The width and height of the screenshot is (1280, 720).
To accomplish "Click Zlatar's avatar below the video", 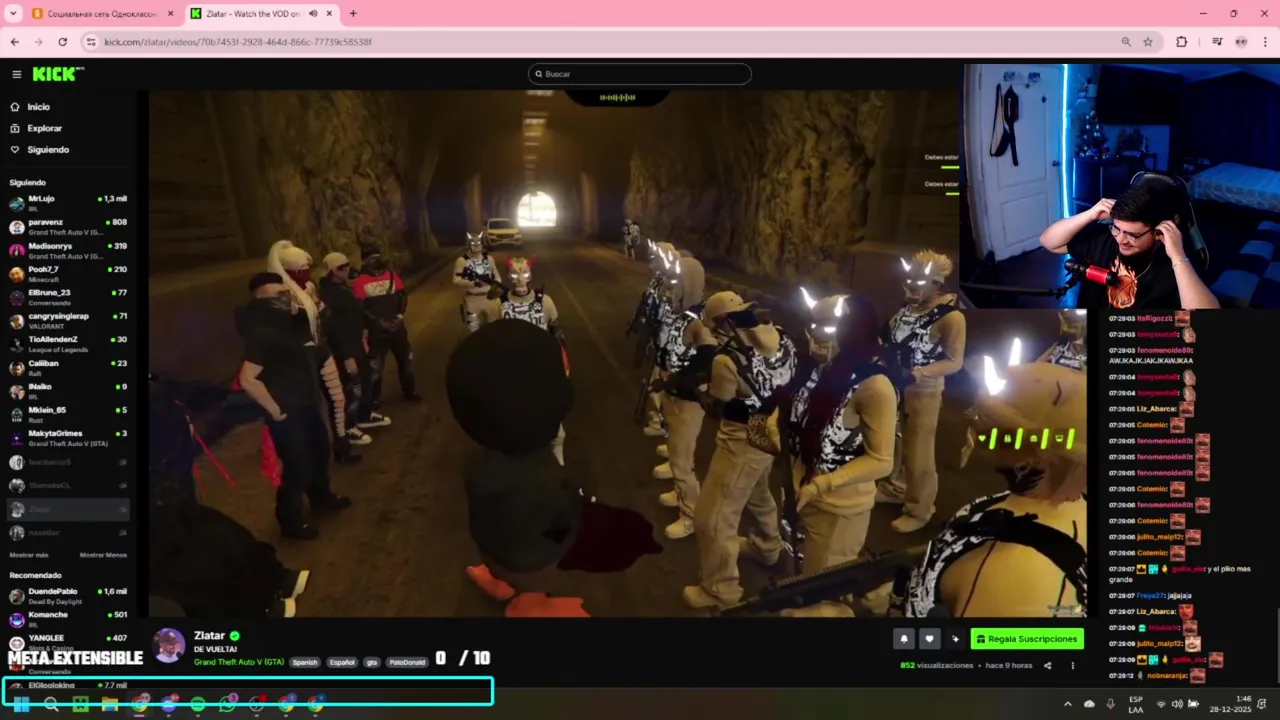I will tap(169, 645).
